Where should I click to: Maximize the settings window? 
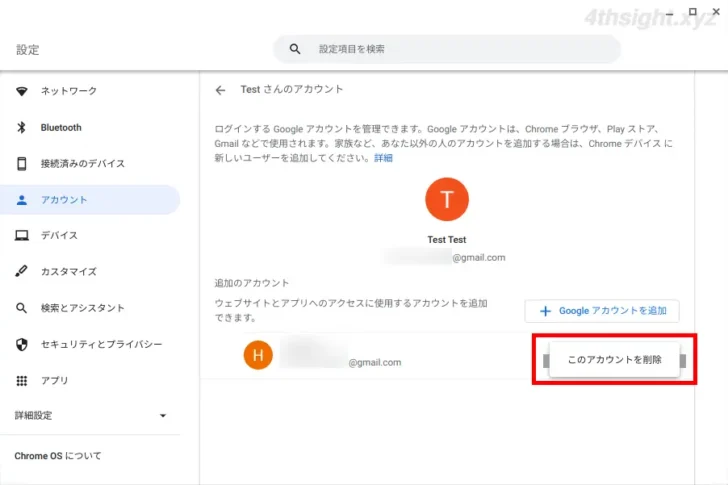click(x=693, y=12)
